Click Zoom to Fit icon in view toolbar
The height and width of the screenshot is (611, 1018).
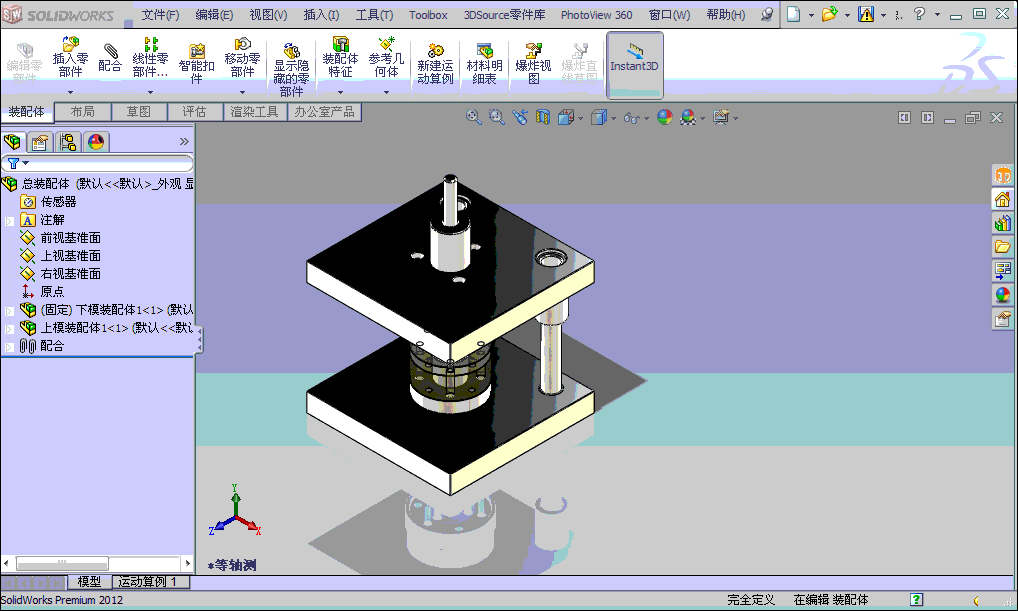pyautogui.click(x=473, y=117)
